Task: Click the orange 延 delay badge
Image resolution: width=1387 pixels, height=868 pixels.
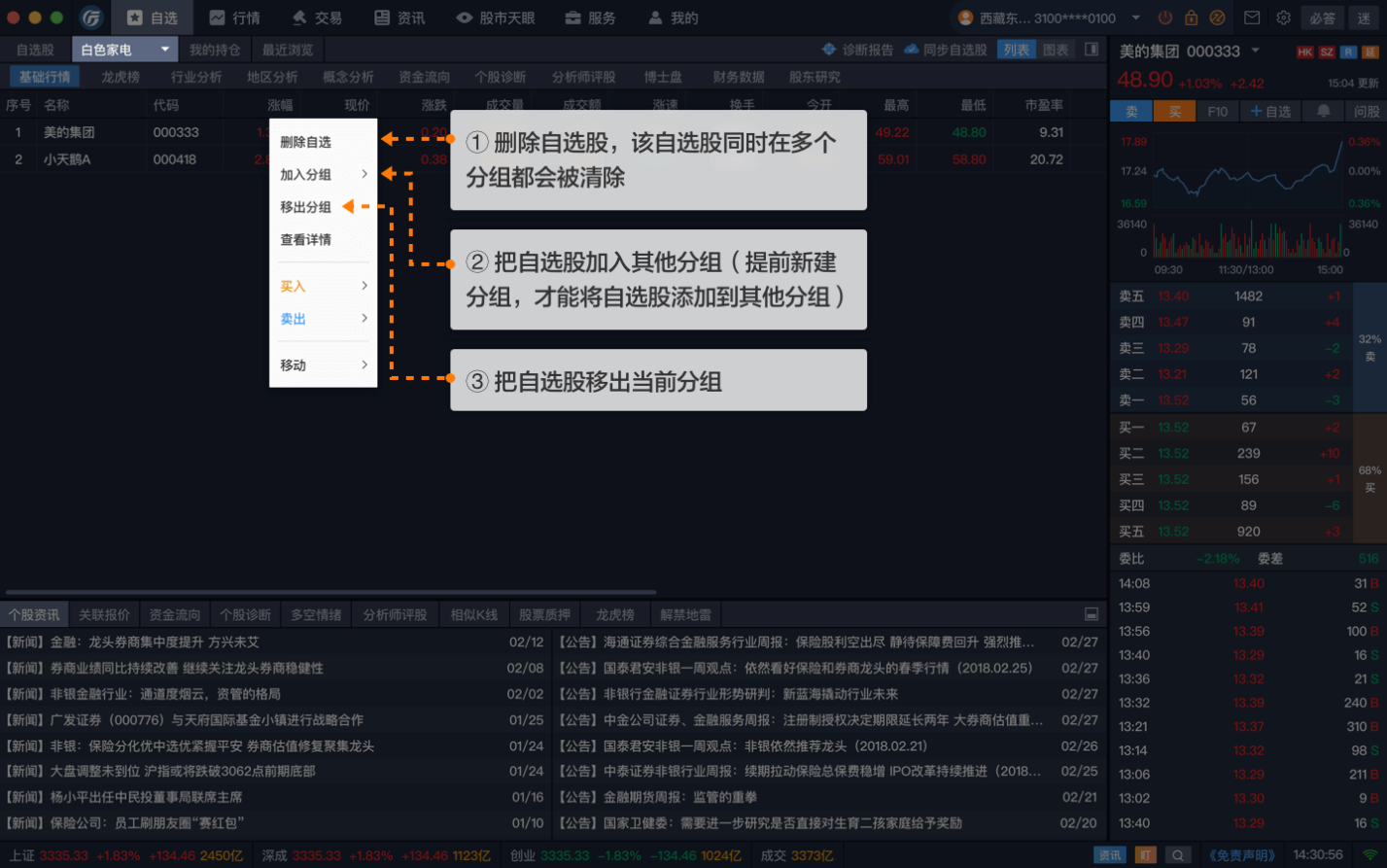Action: (1370, 52)
